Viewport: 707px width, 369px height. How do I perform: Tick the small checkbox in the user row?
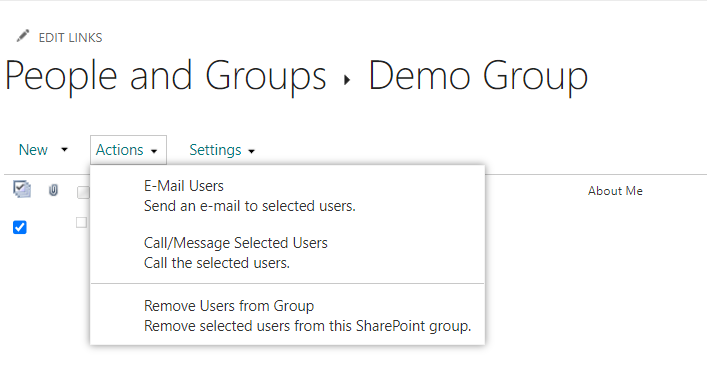tap(82, 222)
